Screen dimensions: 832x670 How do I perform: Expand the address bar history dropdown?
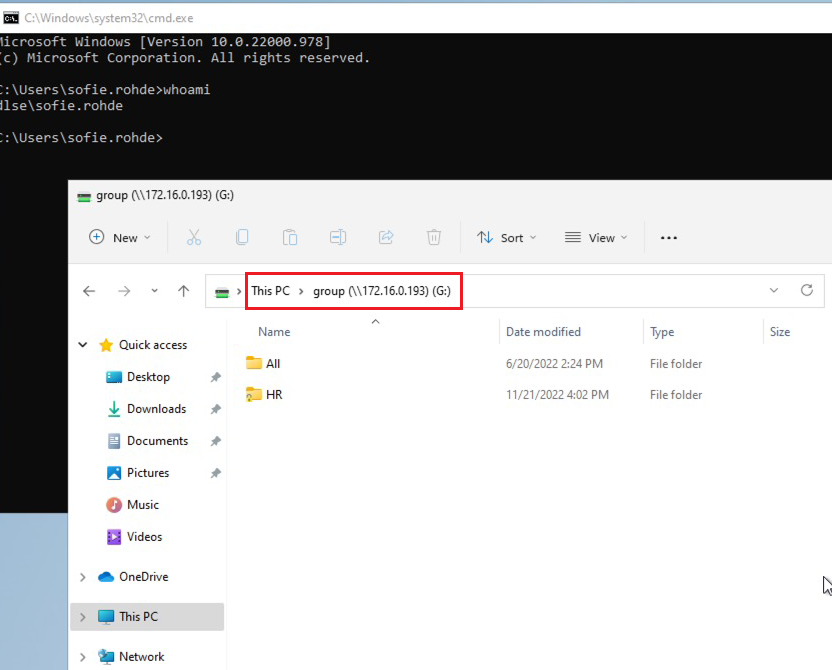[773, 291]
